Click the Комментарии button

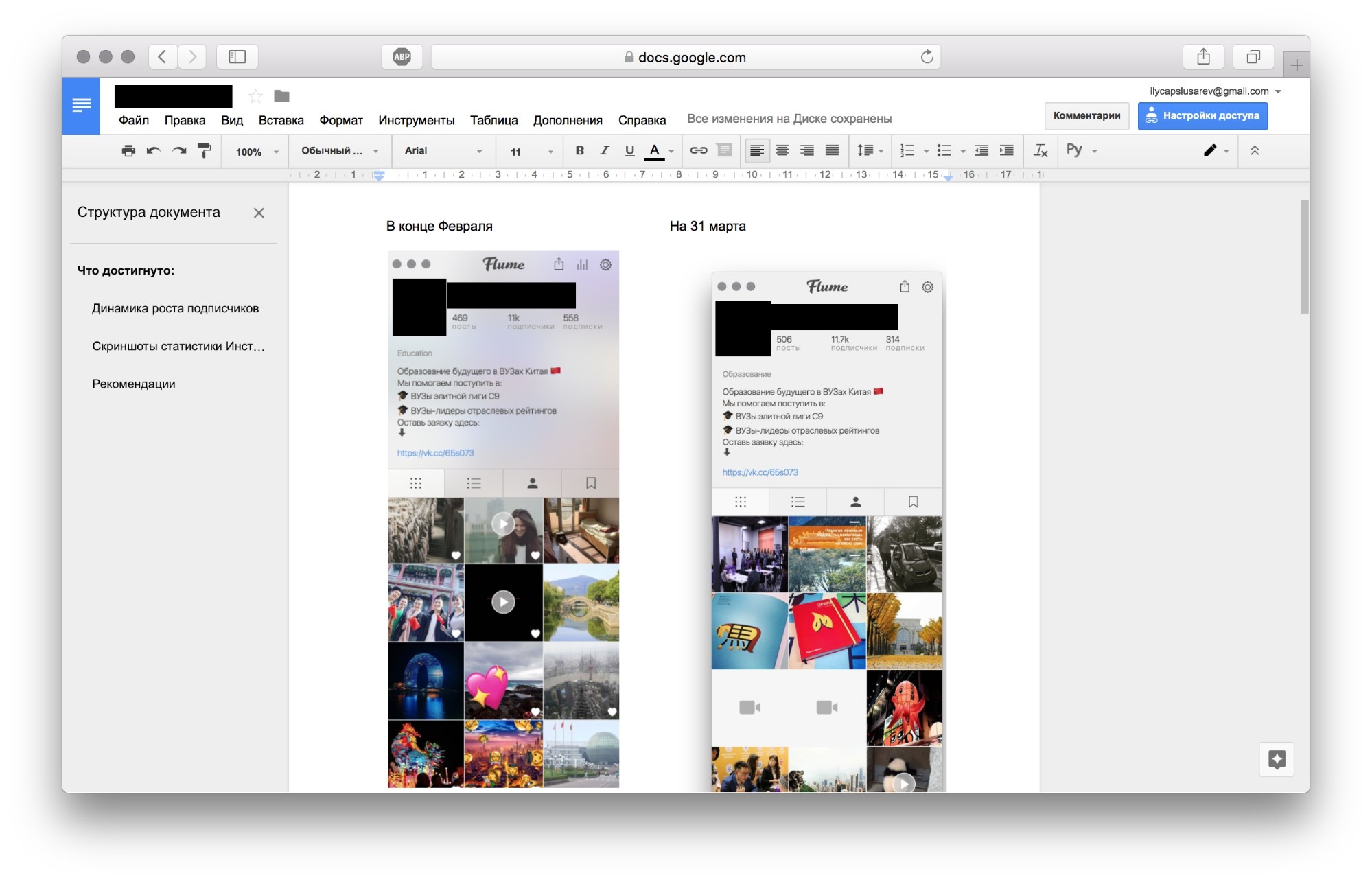[1086, 116]
